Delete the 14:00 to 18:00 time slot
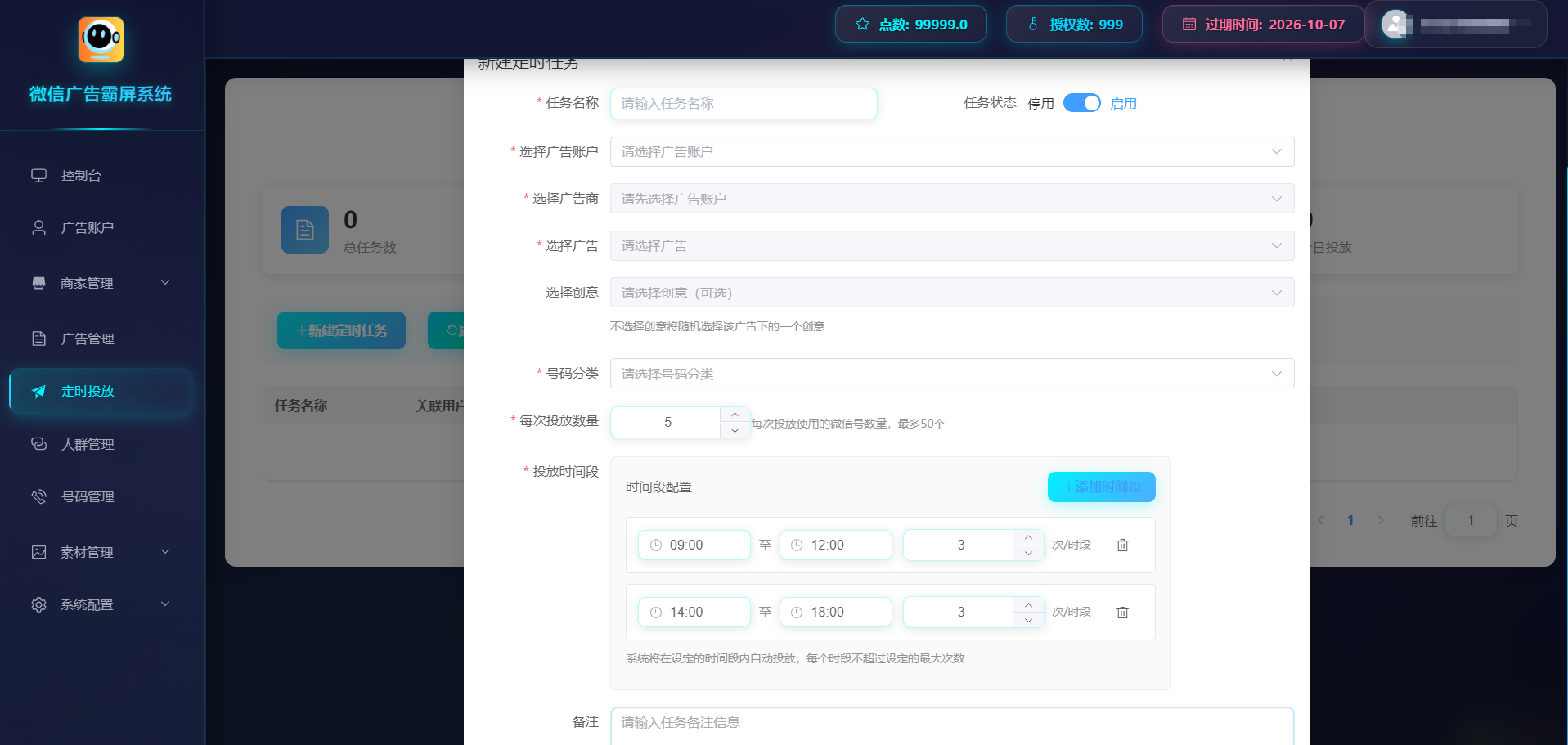Viewport: 1568px width, 745px height. [1122, 613]
